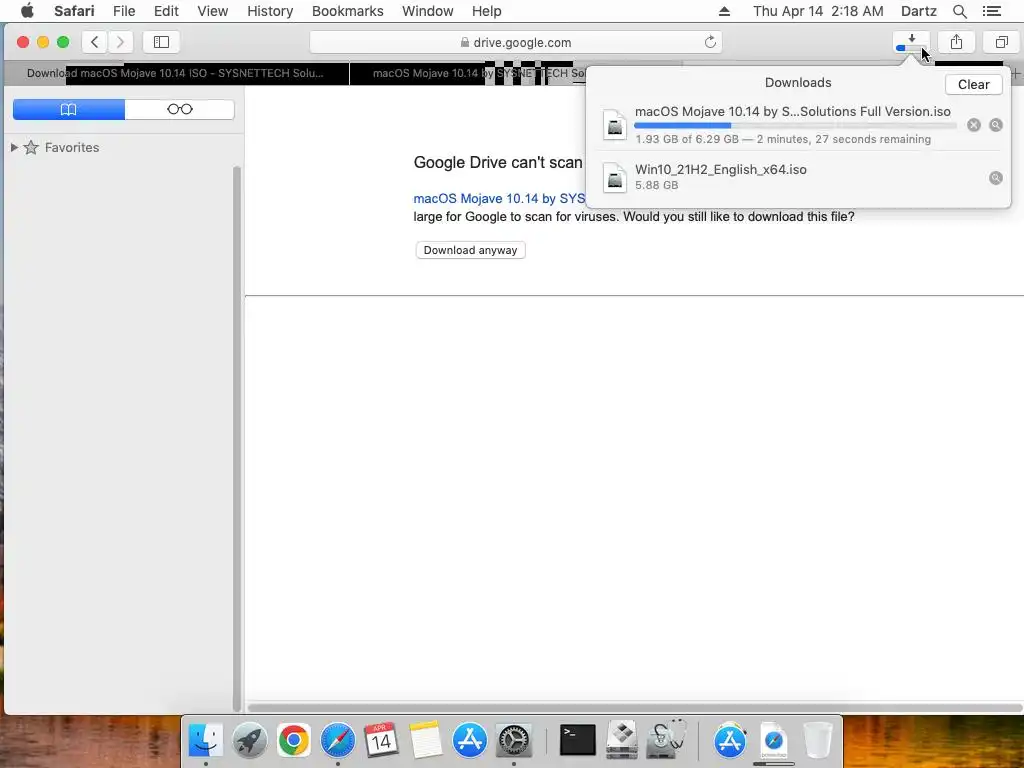
Task: Switch to Download macOS Mojave ISO tab
Action: click(176, 73)
